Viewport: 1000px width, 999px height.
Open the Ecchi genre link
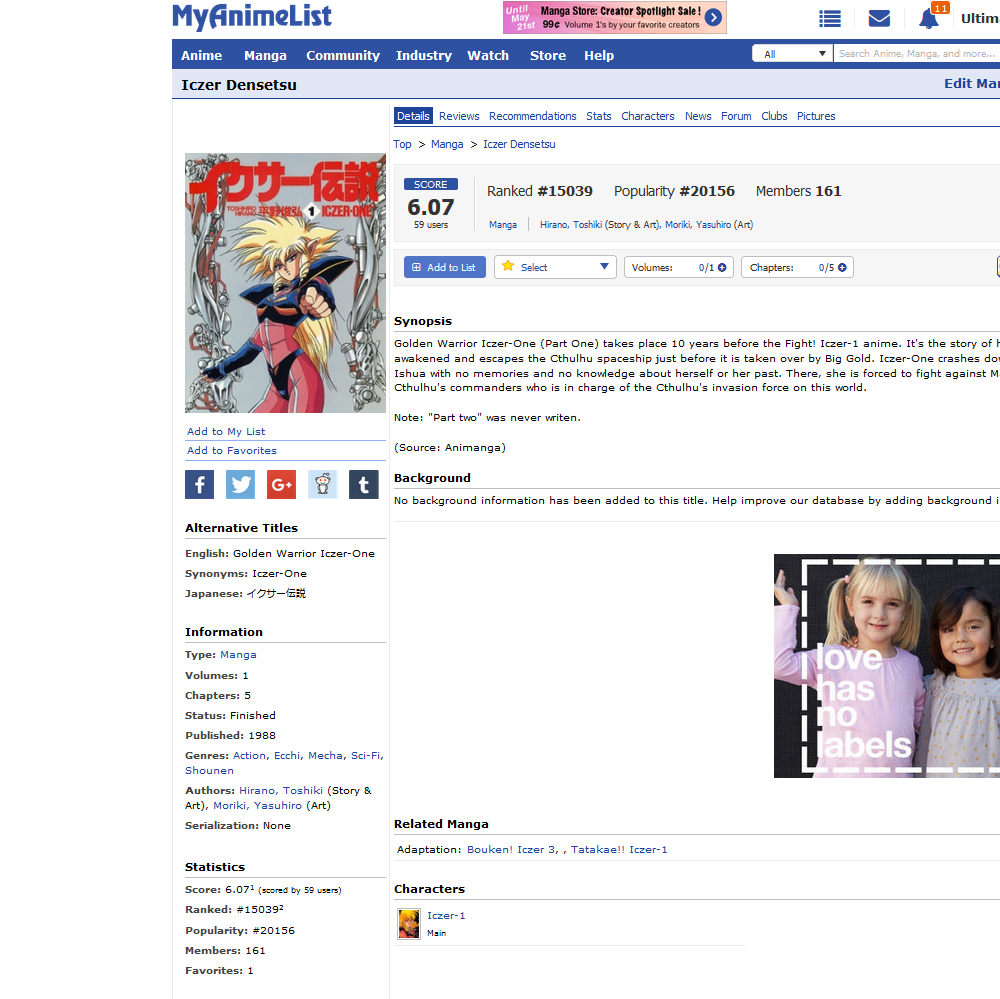pos(287,755)
